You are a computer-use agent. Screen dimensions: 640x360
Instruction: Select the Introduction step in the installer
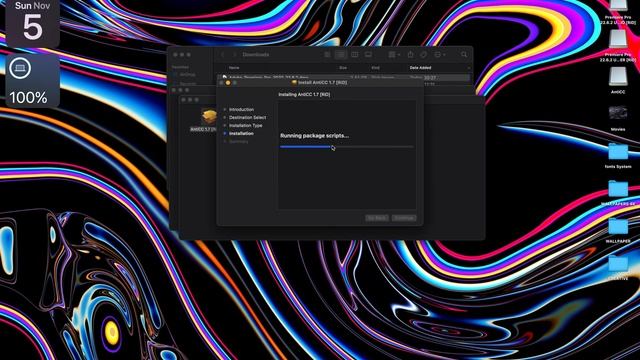pos(241,109)
